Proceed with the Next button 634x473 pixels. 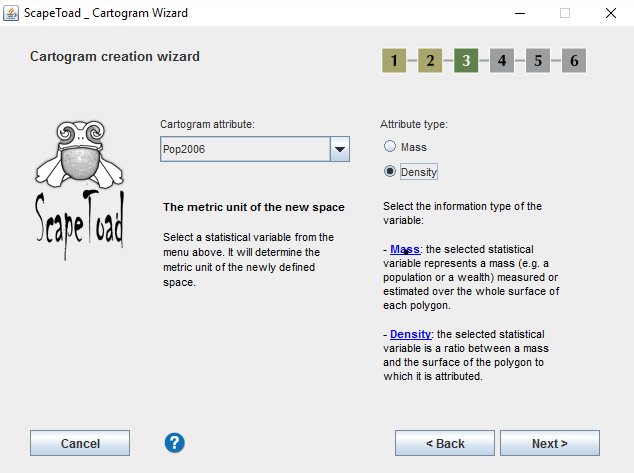[550, 443]
